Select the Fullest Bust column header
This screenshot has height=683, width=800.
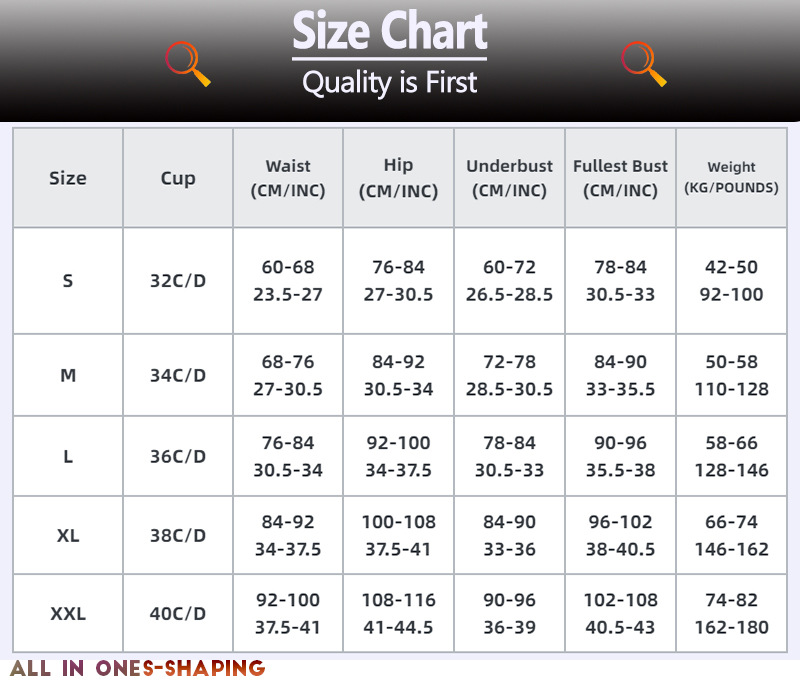(x=620, y=178)
